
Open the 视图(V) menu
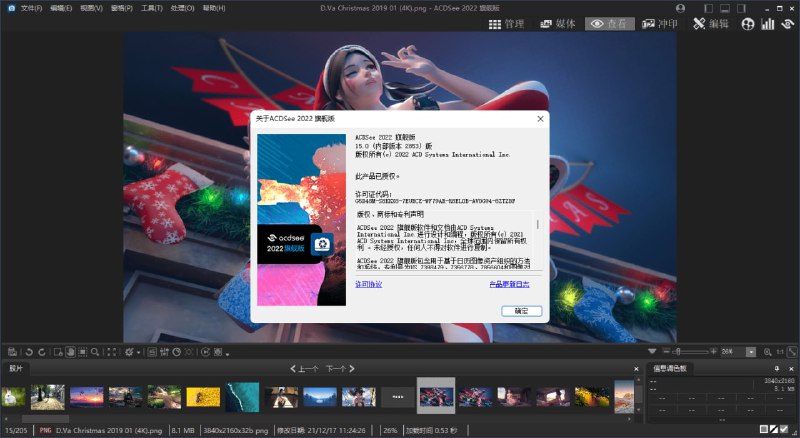coord(91,8)
